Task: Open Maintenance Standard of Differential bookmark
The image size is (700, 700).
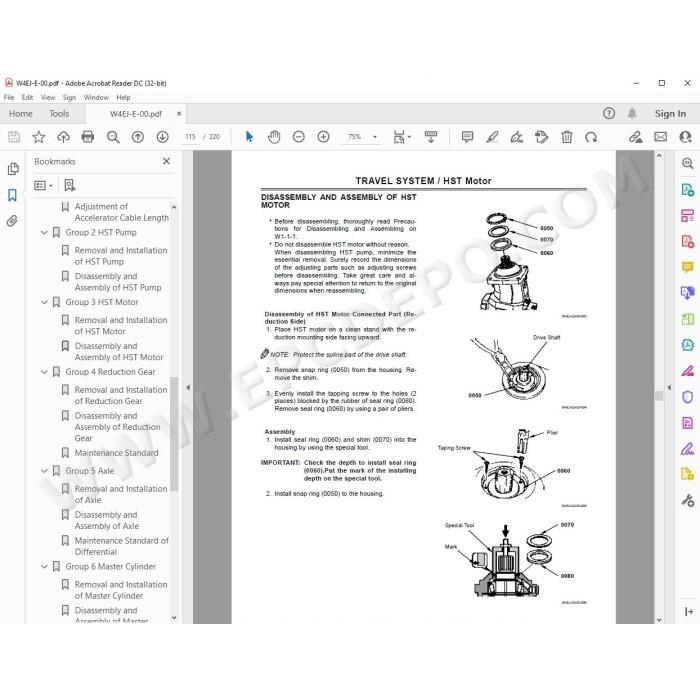Action: pos(121,546)
